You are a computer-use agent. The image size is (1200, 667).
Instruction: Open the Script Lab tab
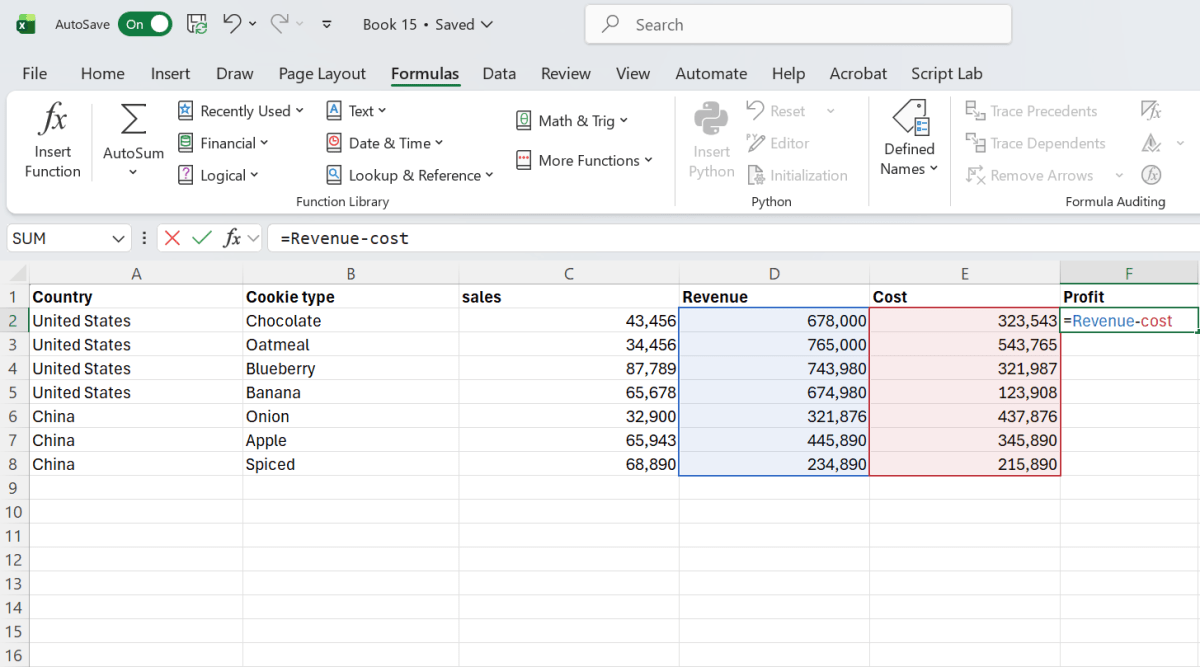click(x=946, y=73)
